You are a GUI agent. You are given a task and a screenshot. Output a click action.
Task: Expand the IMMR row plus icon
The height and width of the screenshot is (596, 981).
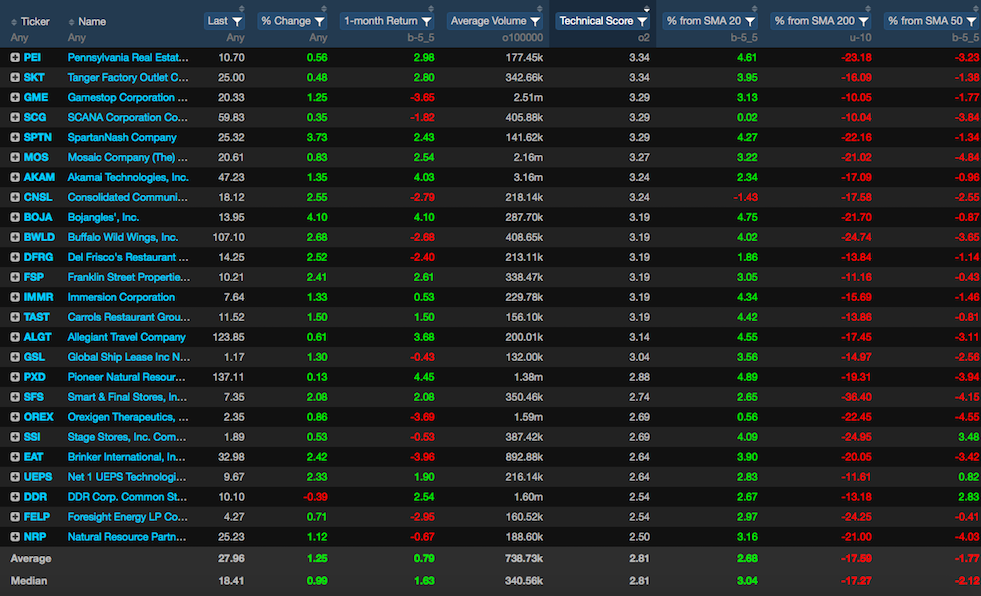[15, 297]
